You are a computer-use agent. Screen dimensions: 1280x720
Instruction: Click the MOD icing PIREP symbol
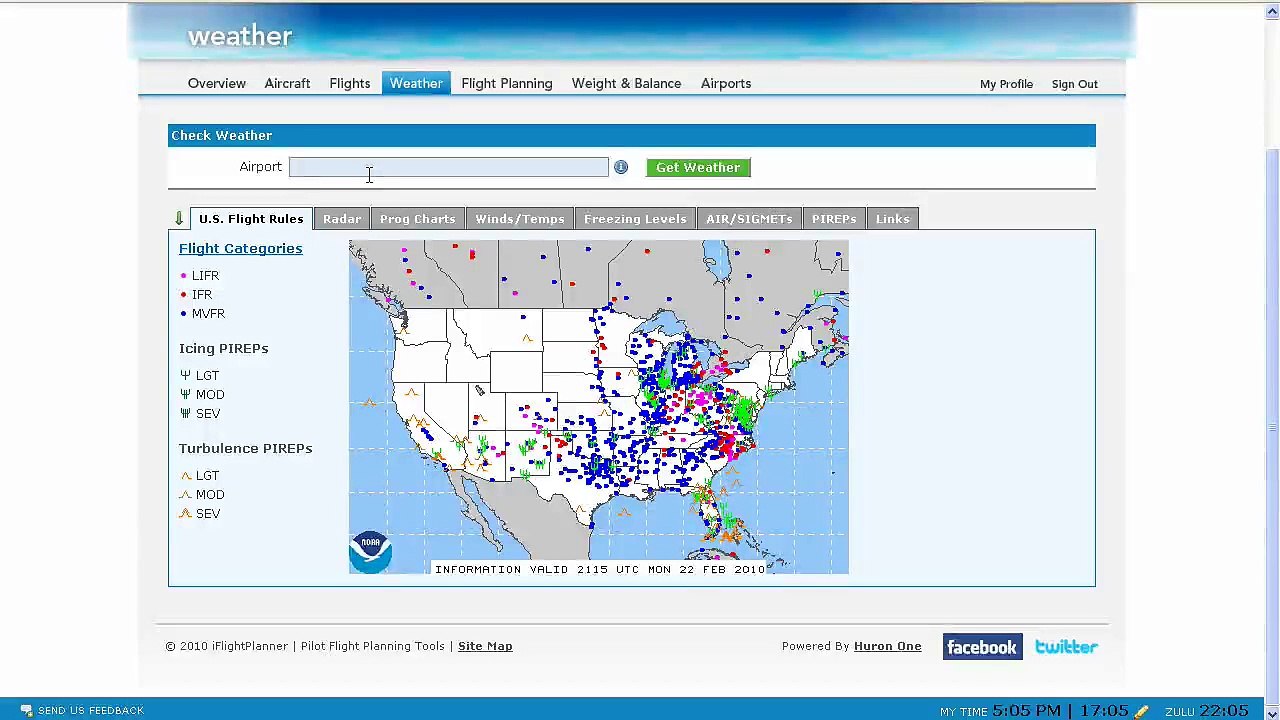click(x=185, y=394)
